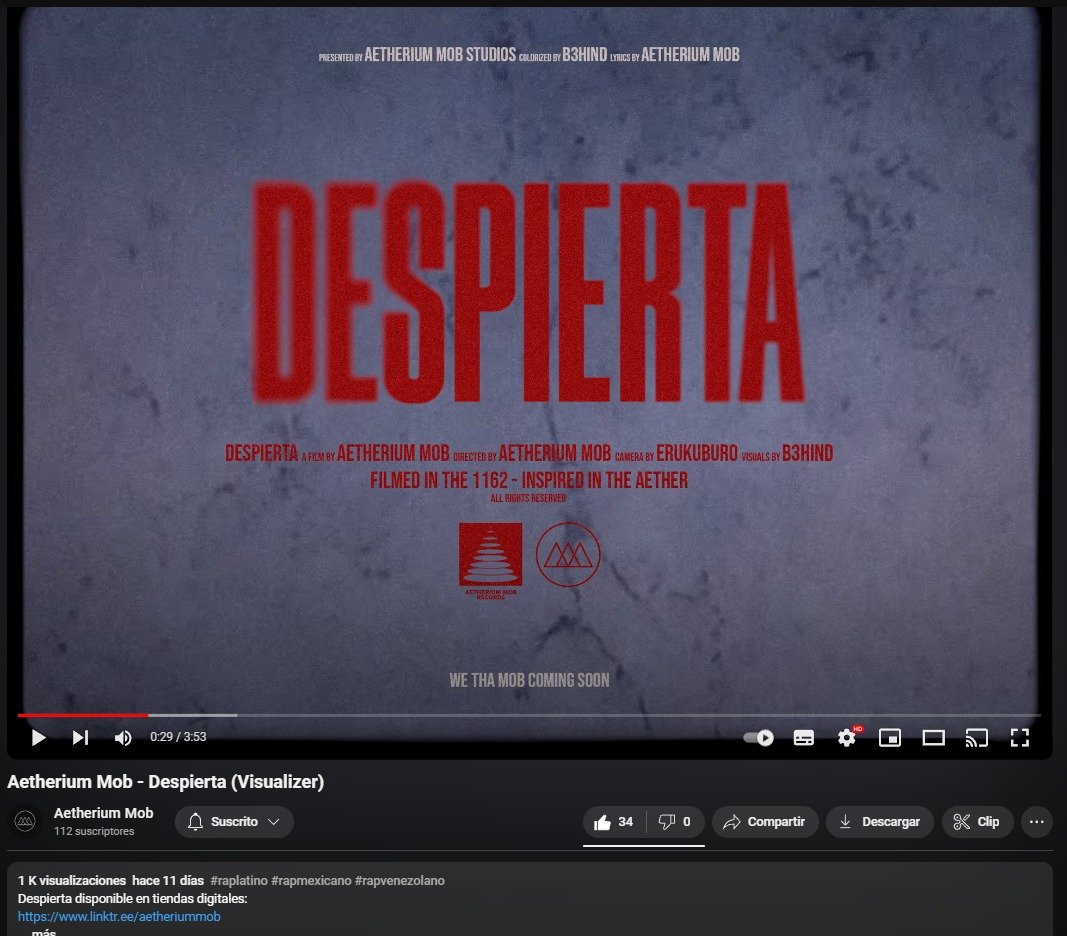Open linktr.ee/aetheriummob link
This screenshot has width=1067, height=936.
coord(119,916)
